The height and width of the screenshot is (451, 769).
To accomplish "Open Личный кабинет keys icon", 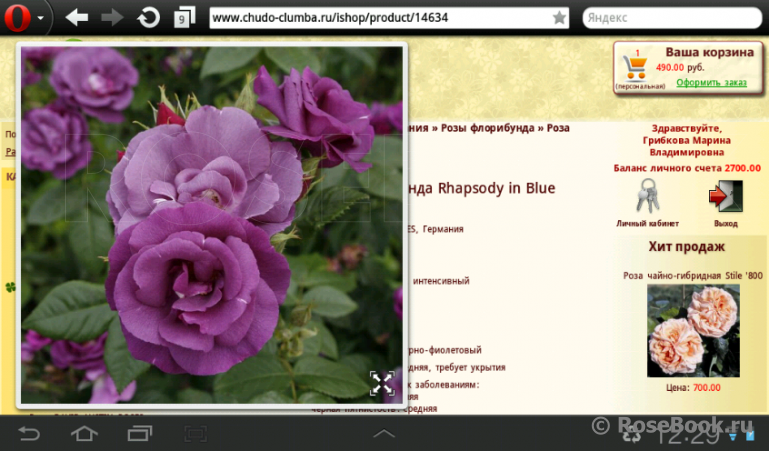I will point(647,195).
